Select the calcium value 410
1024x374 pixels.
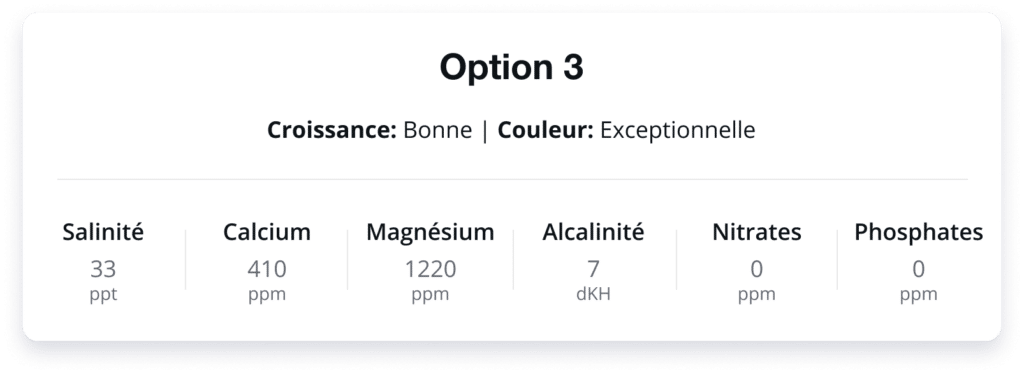(266, 269)
